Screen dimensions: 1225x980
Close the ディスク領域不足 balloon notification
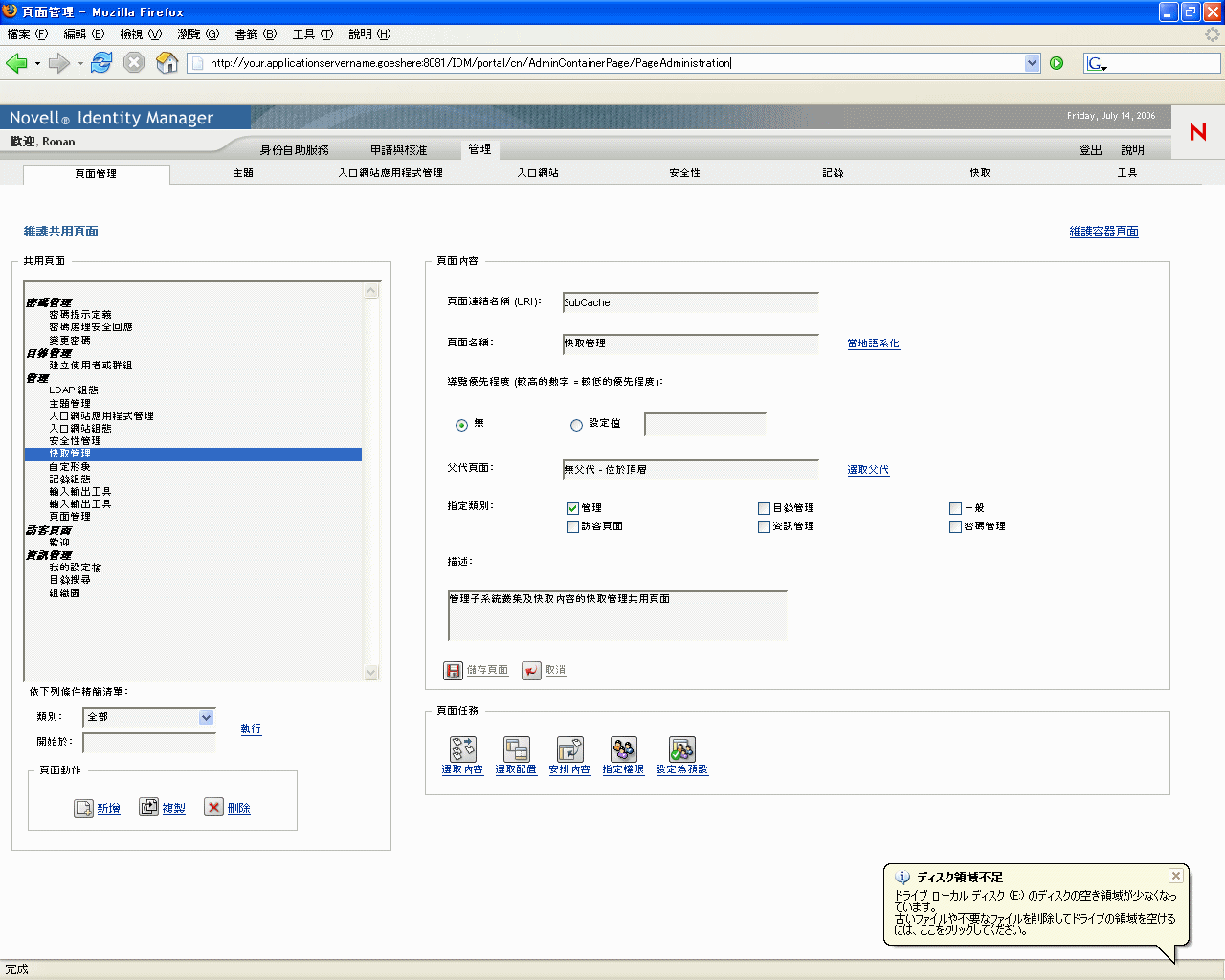coord(1176,876)
